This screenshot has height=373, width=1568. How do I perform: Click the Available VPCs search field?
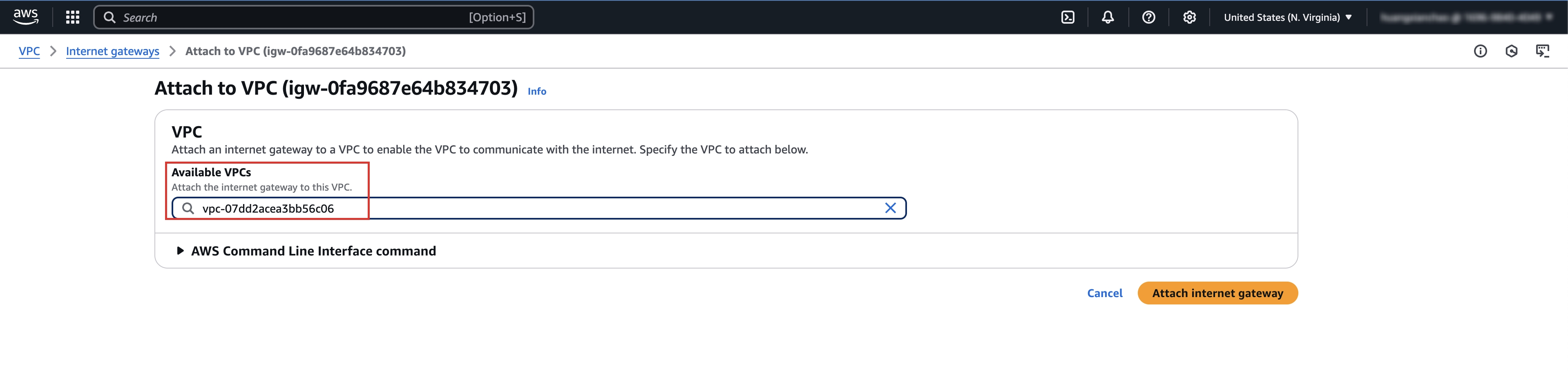tap(539, 208)
